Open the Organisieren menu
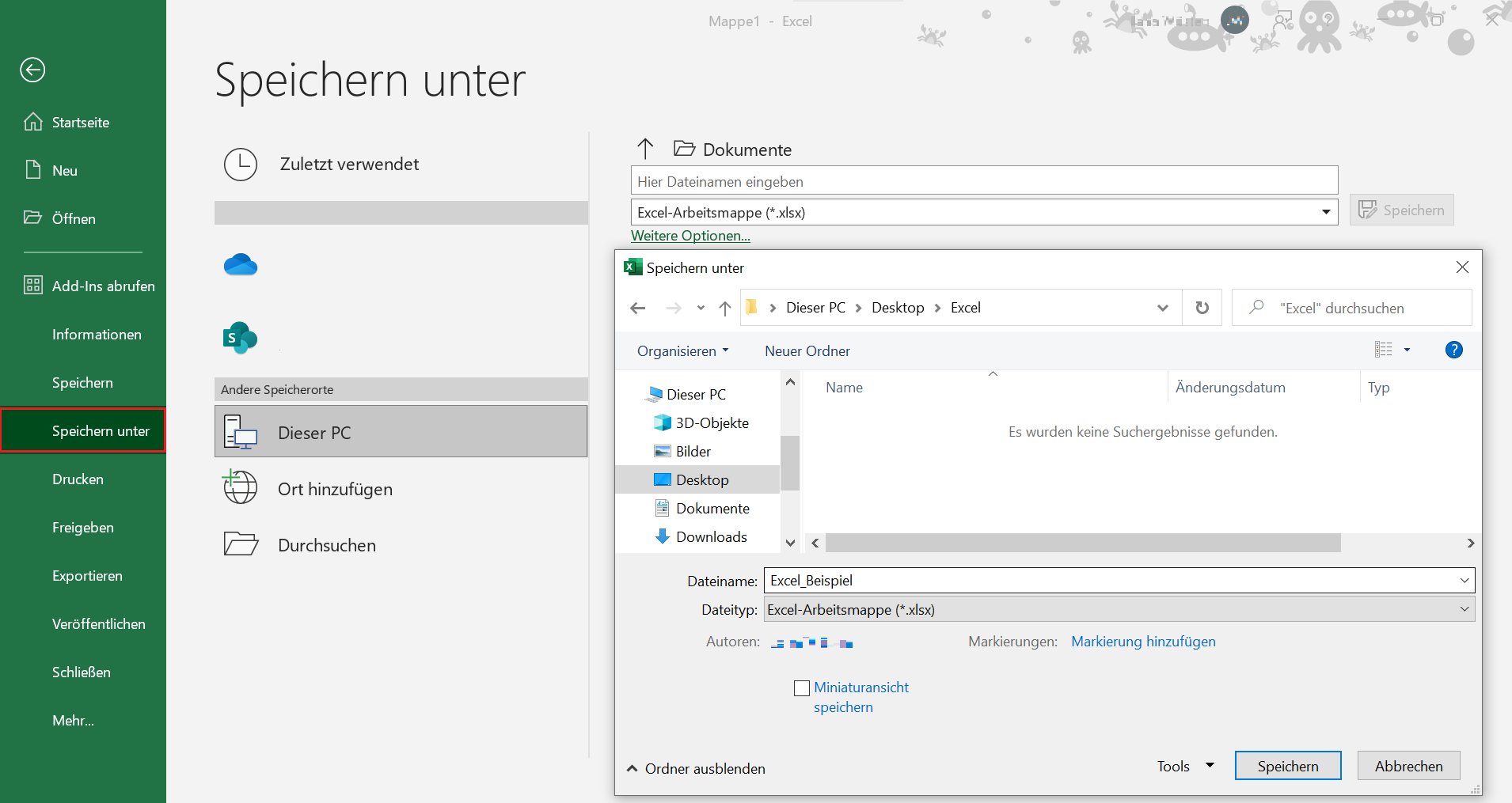This screenshot has height=803, width=1512. tap(683, 350)
